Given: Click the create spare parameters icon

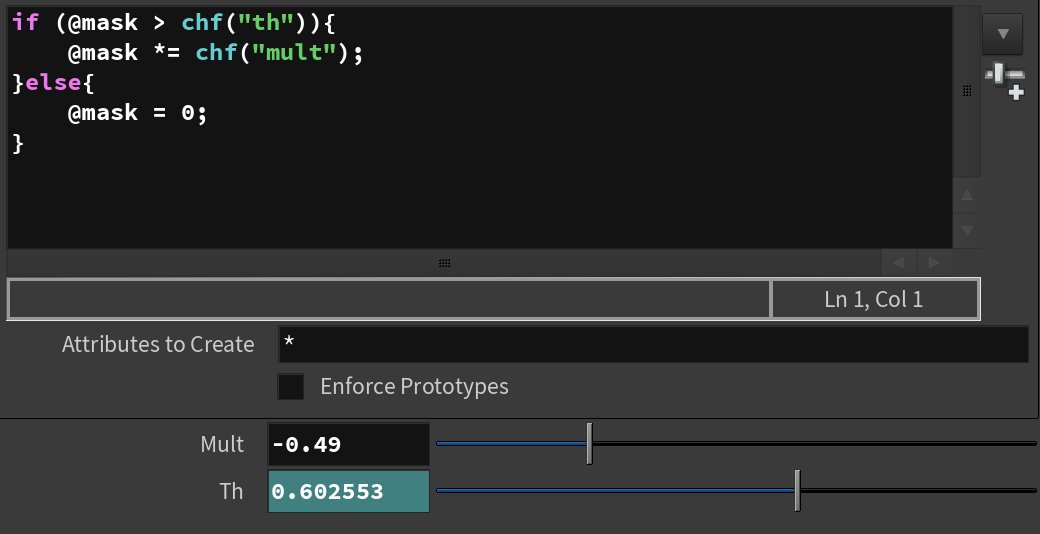Looking at the screenshot, I should [x=1005, y=81].
